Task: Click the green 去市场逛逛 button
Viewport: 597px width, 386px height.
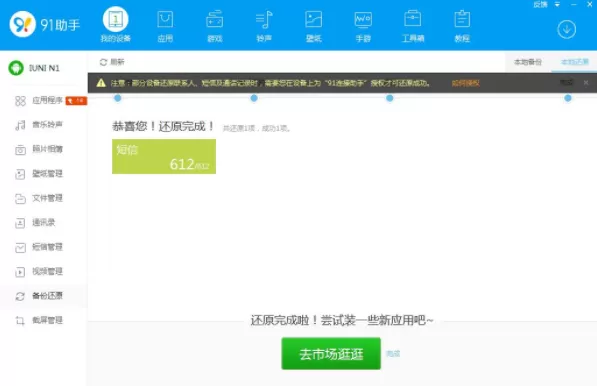Action: coord(331,354)
